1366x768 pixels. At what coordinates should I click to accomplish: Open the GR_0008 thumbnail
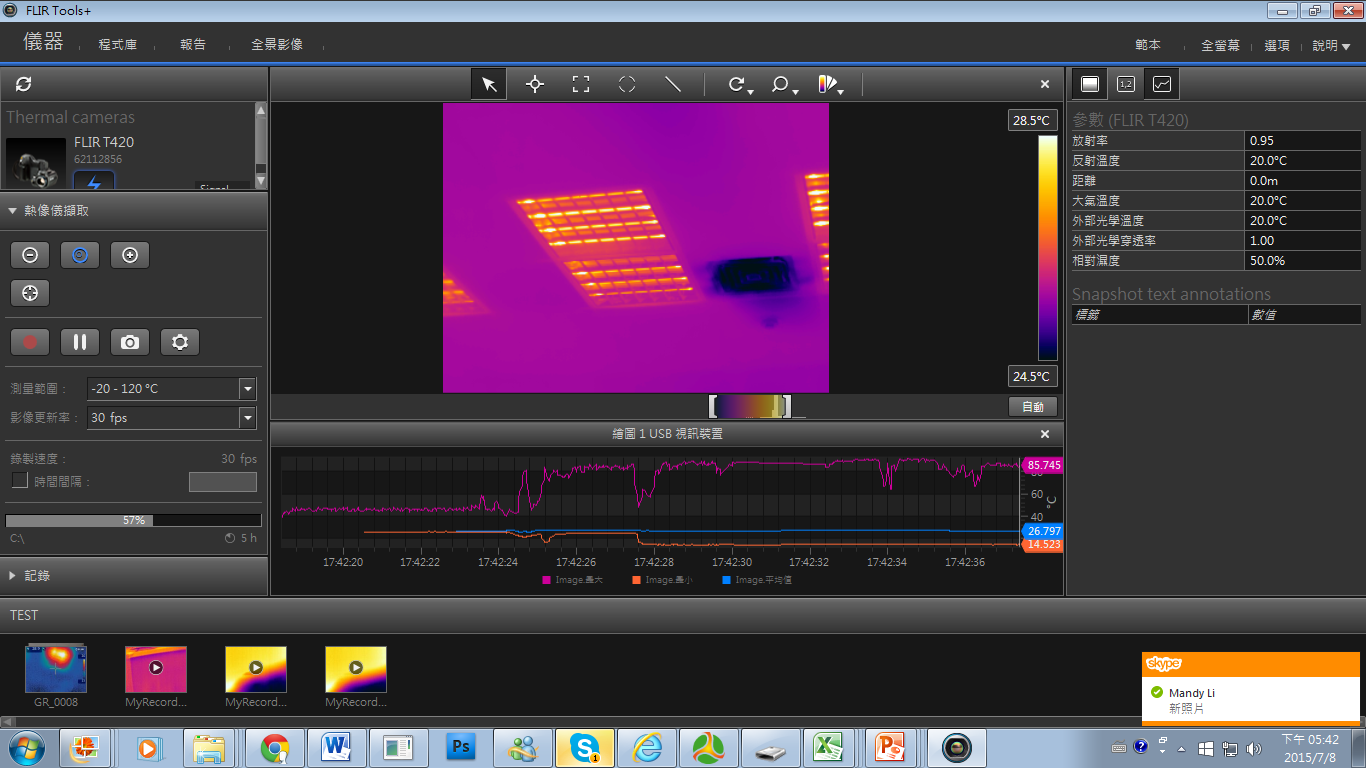click(x=56, y=669)
